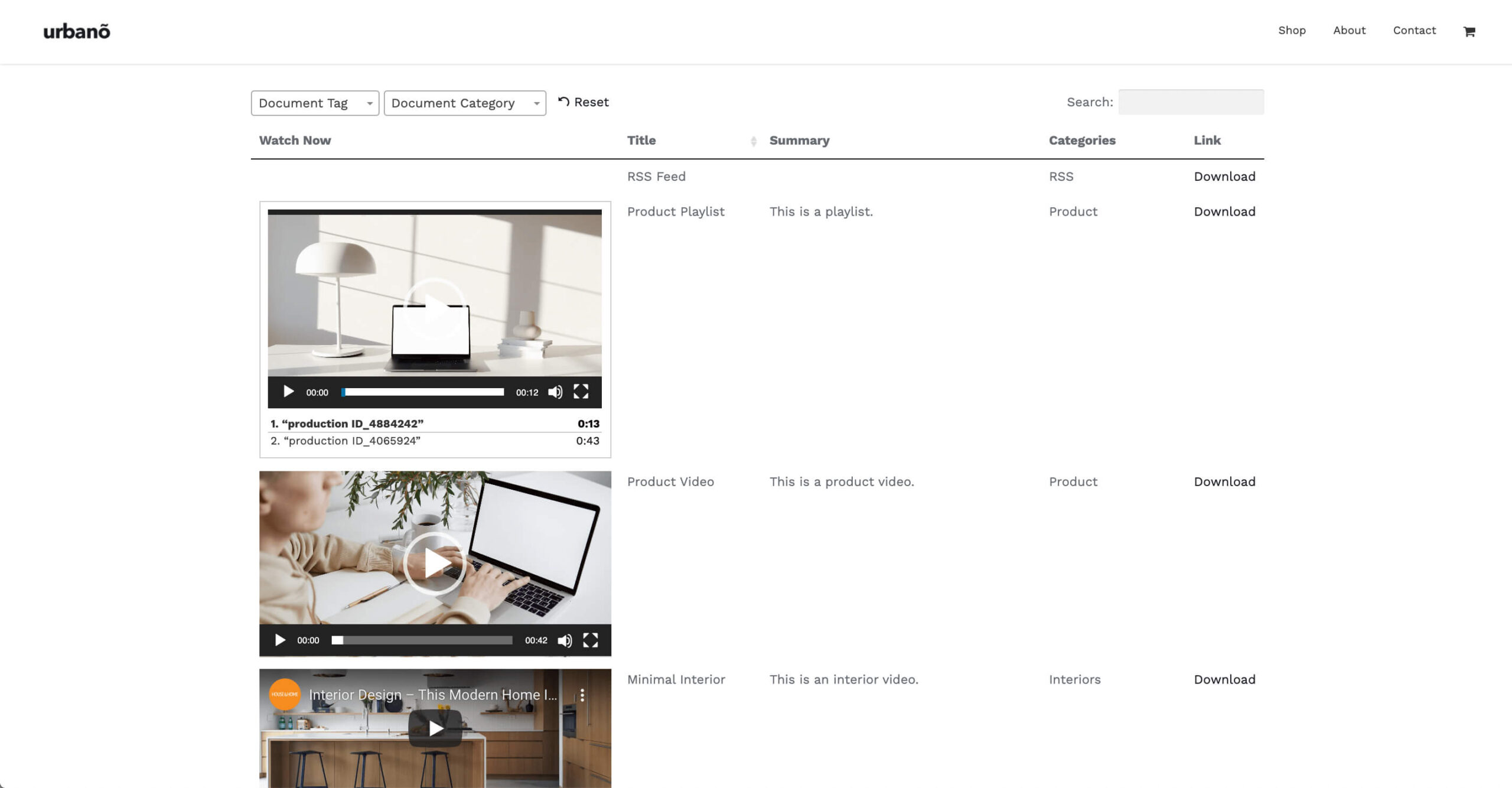Screen dimensions: 1512x788
Task: Play the Product Video from control bar
Action: coord(280,640)
